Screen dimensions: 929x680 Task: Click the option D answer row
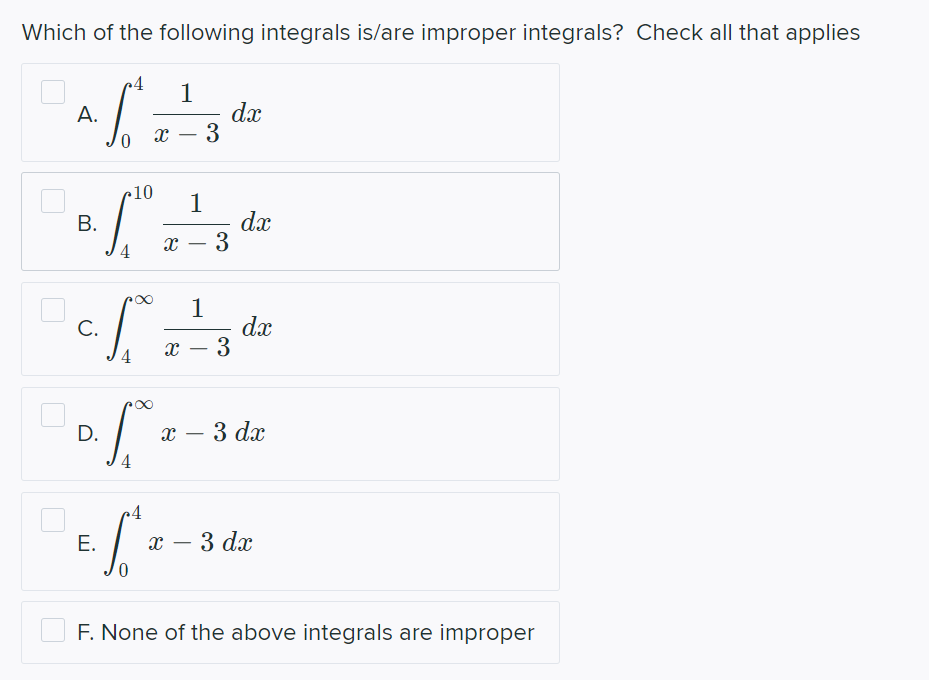tap(290, 434)
